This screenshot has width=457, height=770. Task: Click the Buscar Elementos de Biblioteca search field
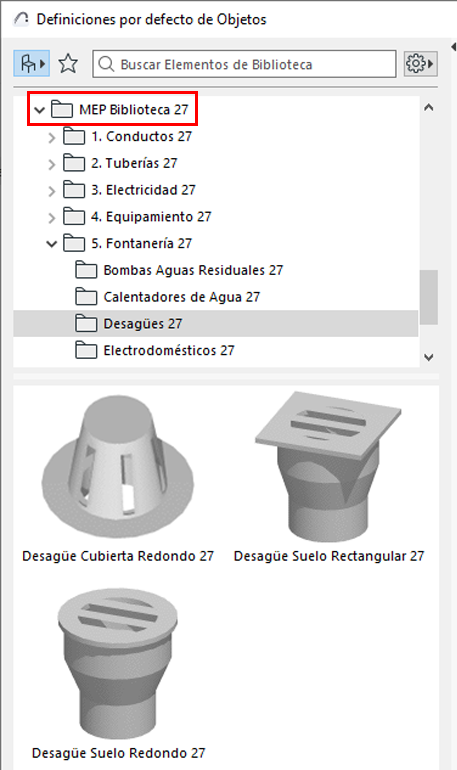pos(244,64)
